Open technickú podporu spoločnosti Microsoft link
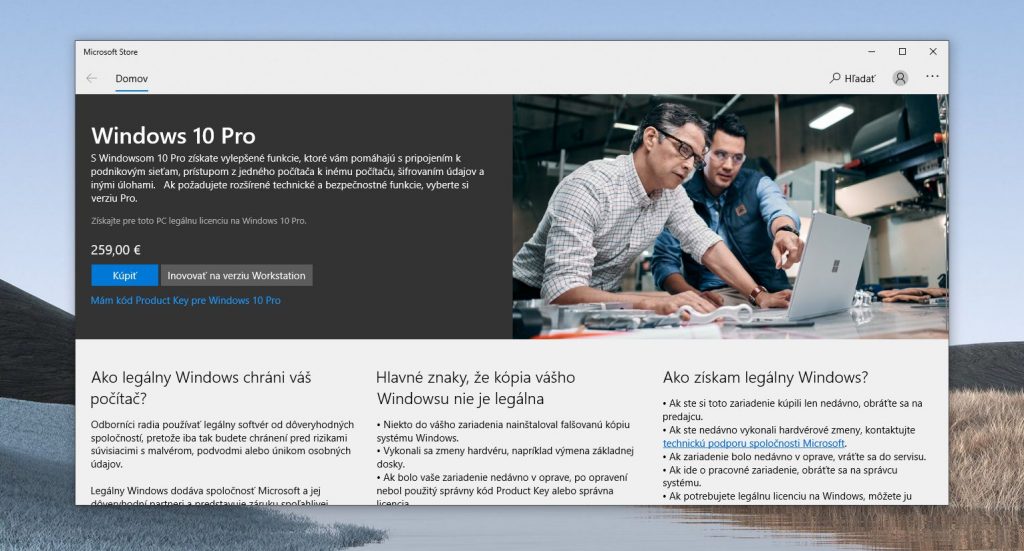The width and height of the screenshot is (1024, 551). pyautogui.click(x=754, y=443)
